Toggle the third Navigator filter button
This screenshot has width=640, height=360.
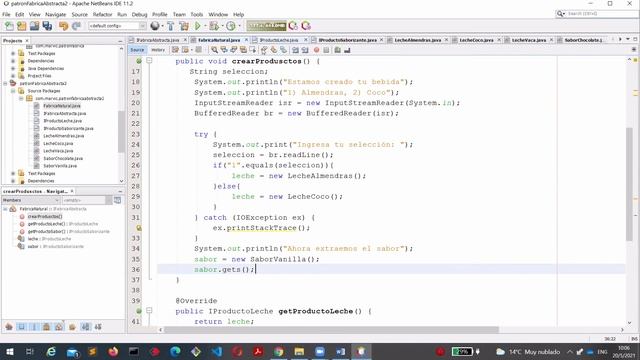(34, 327)
